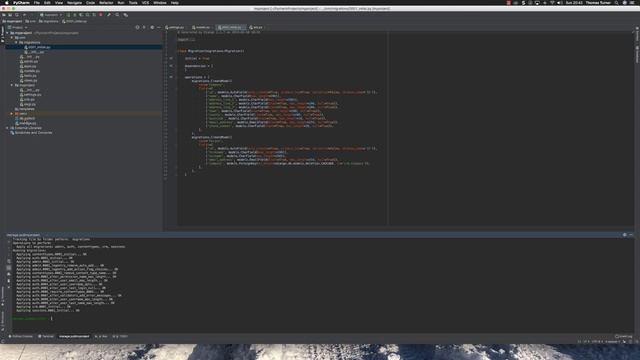Open the Run menu
The height and width of the screenshot is (360, 640).
tap(121, 2)
